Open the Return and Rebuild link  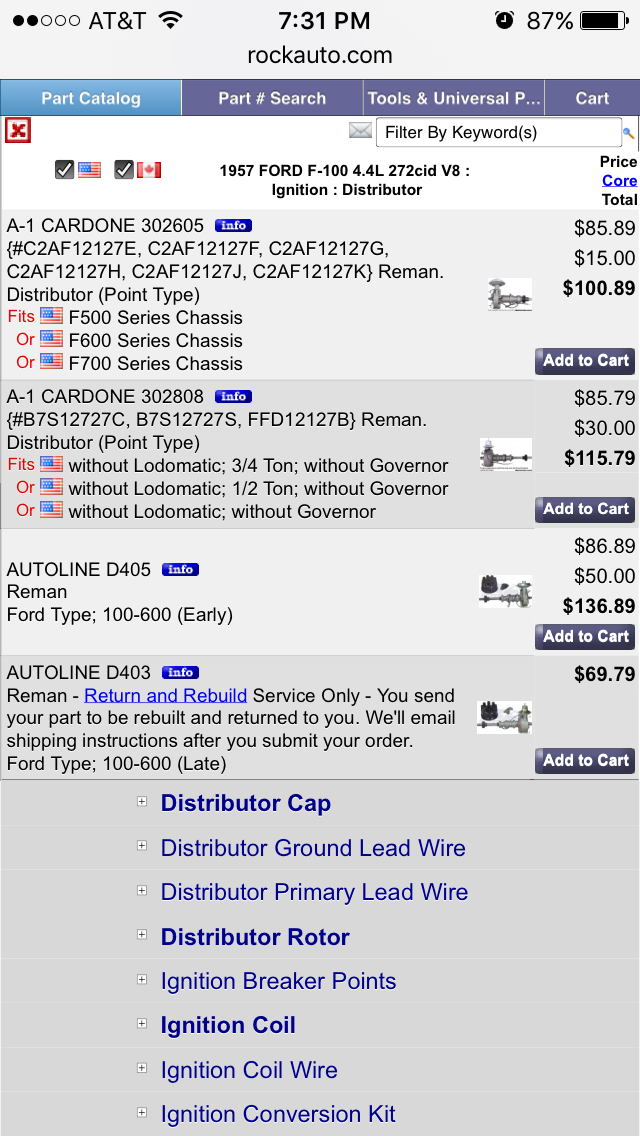tap(165, 695)
